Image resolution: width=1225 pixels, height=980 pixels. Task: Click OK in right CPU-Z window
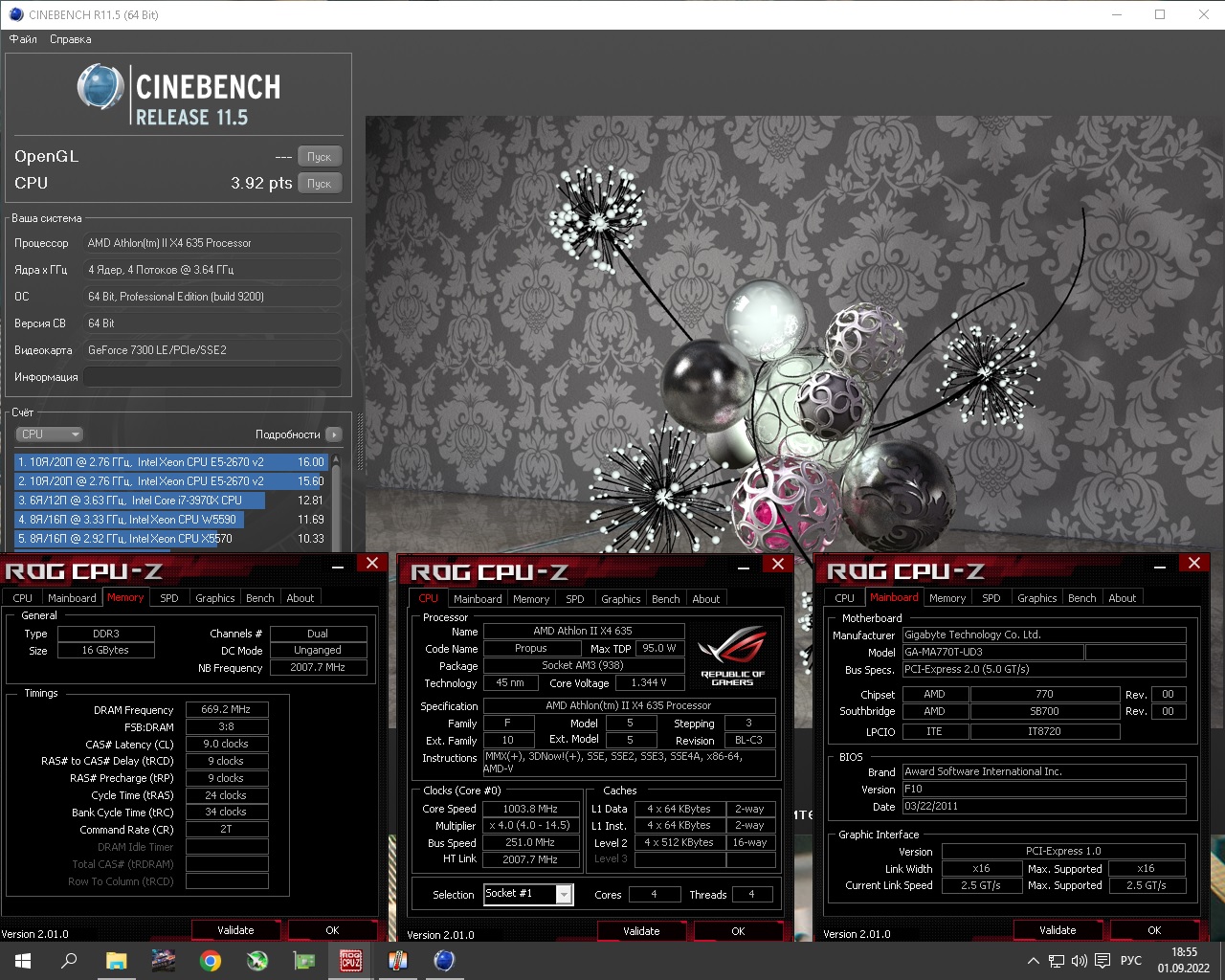point(1154,930)
